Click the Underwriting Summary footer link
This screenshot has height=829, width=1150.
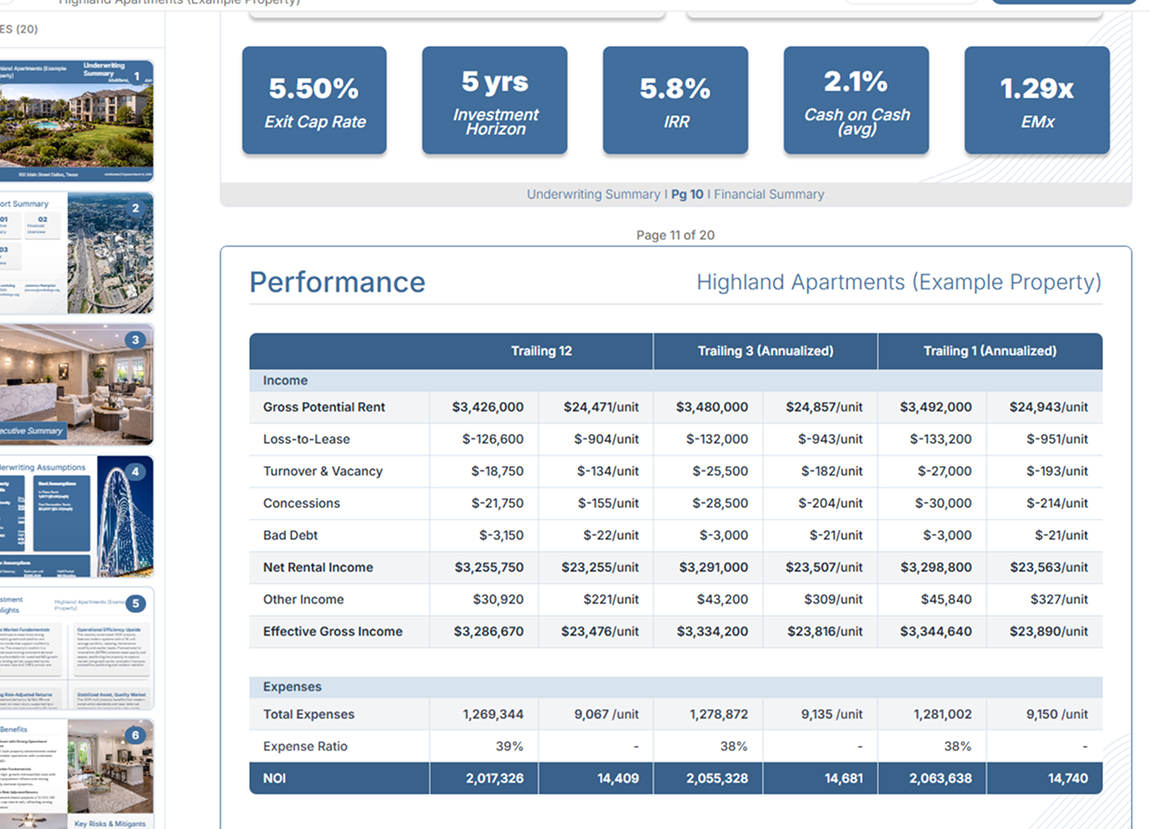click(593, 194)
